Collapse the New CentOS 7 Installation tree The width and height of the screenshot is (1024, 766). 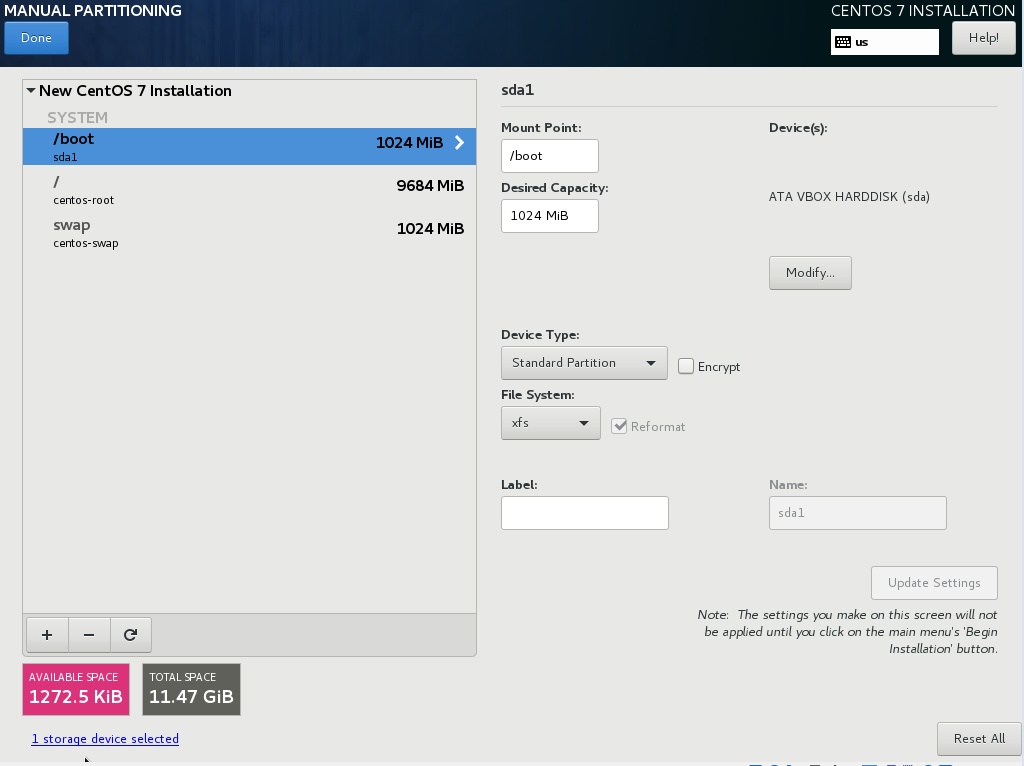tap(31, 91)
